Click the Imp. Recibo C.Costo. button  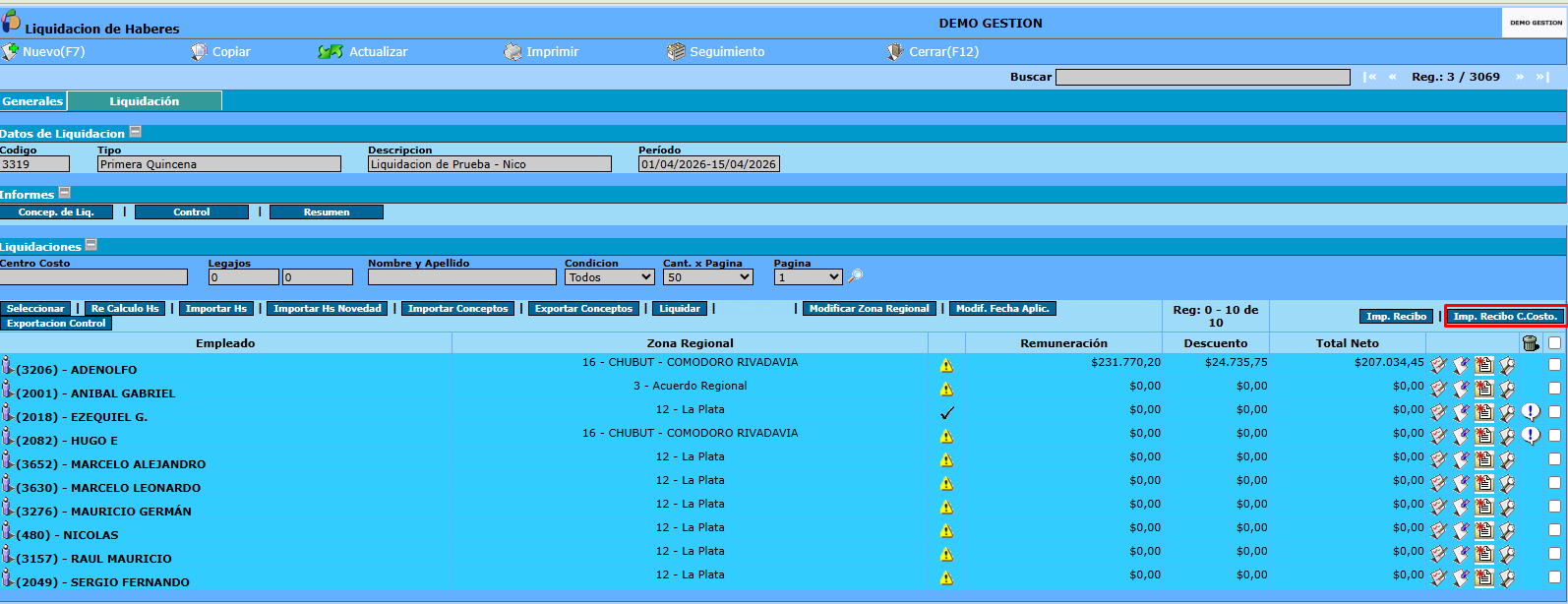point(1505,317)
